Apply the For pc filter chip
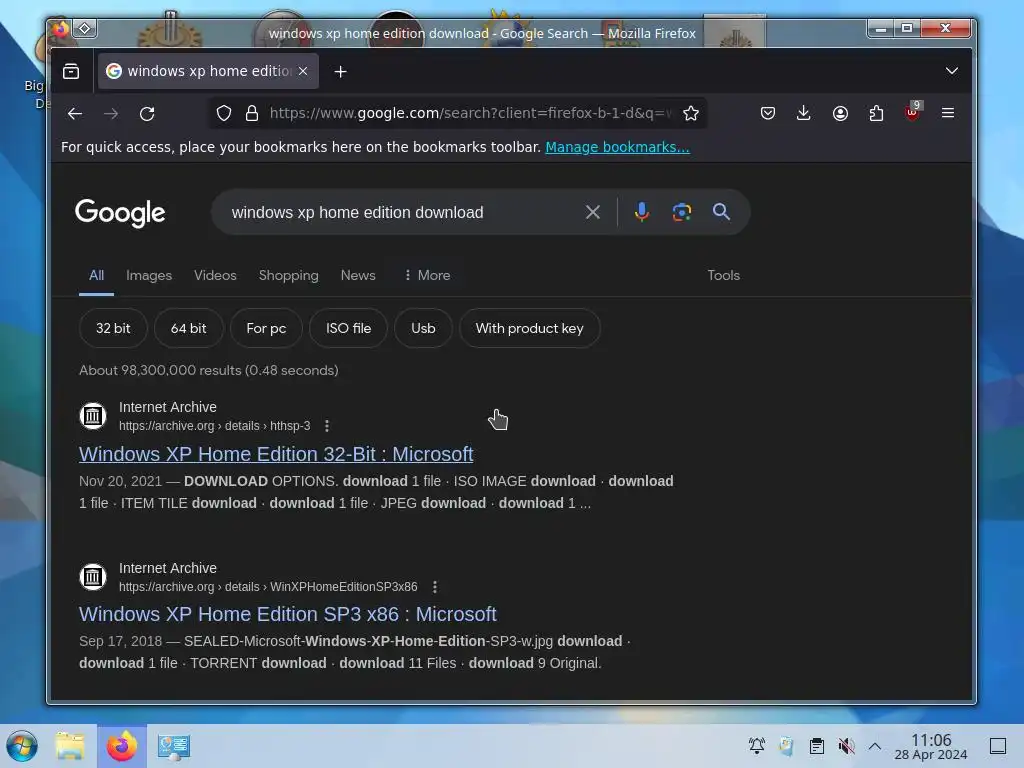The image size is (1024, 768). [266, 328]
